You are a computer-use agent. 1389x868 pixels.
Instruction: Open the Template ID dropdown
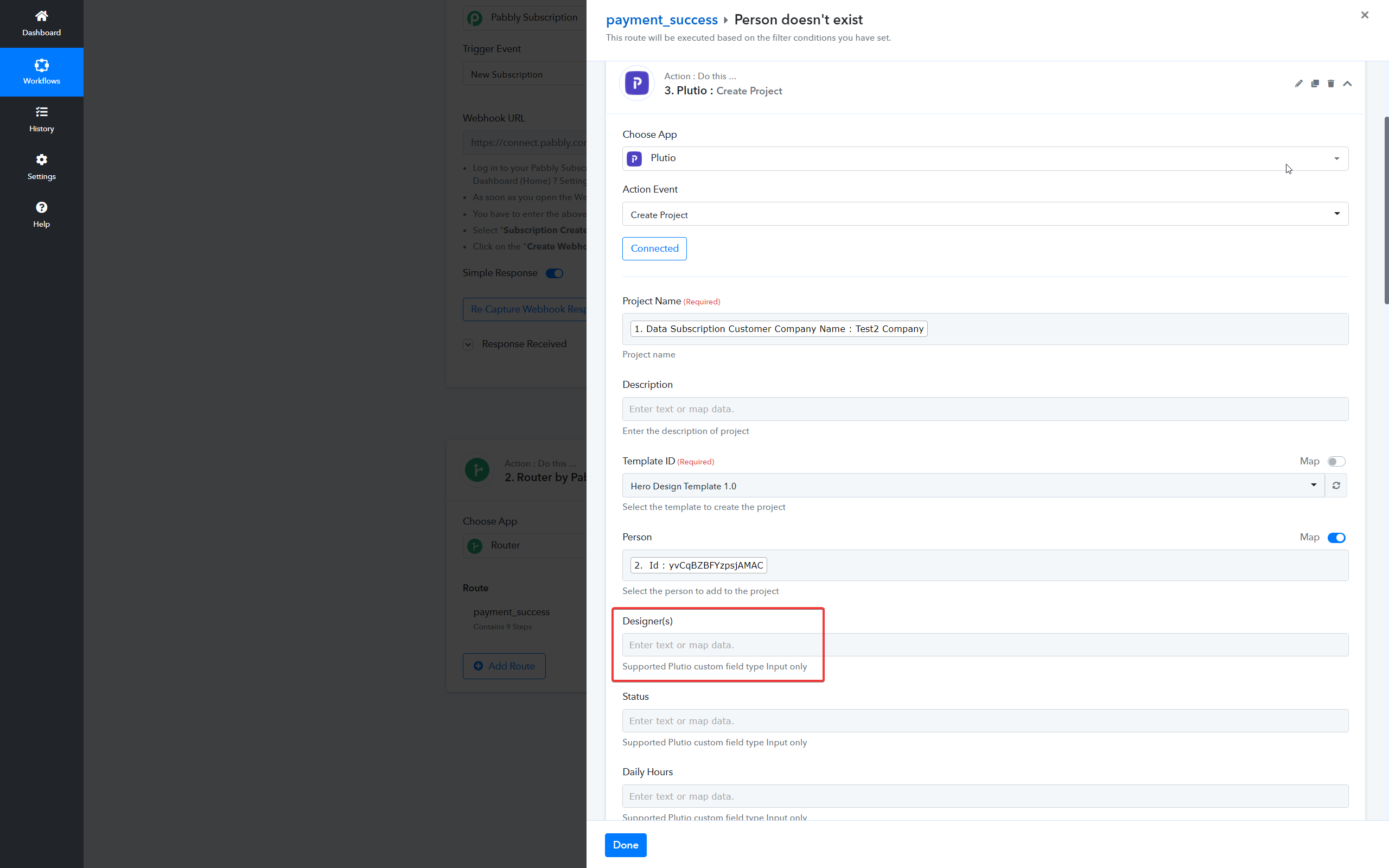(x=973, y=486)
